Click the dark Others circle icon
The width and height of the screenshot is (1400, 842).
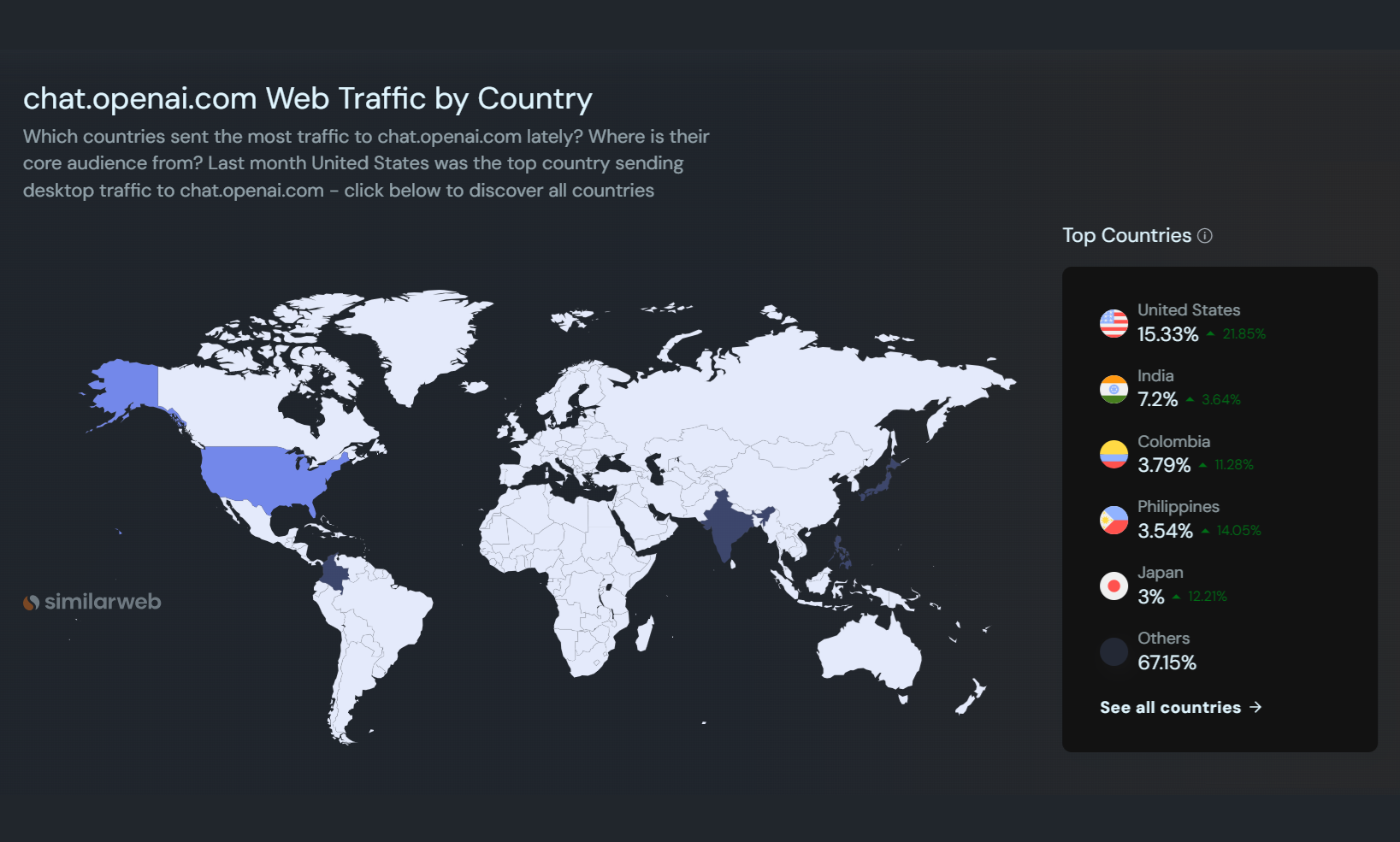1114,651
